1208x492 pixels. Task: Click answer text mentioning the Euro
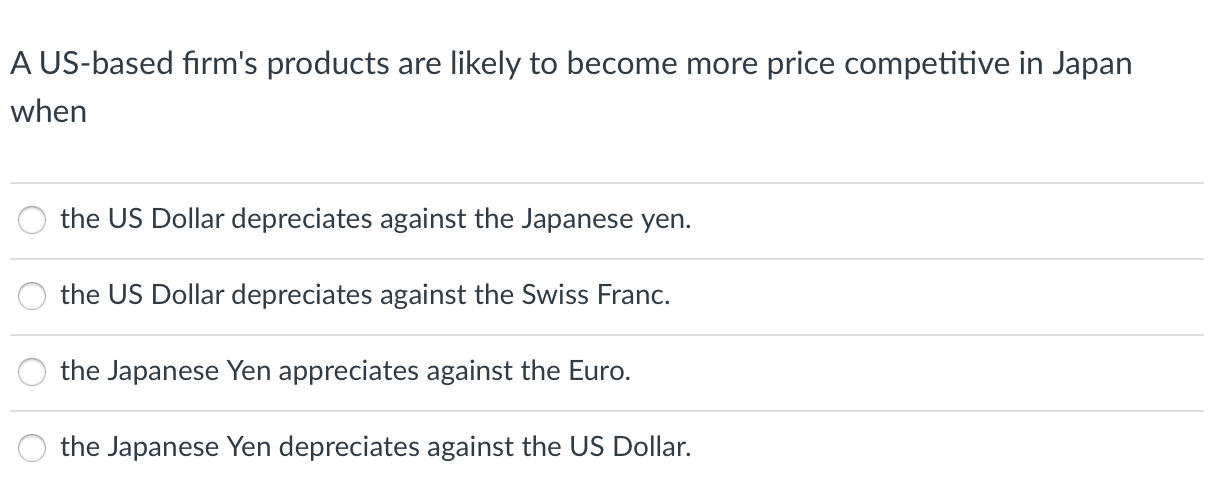(x=345, y=371)
